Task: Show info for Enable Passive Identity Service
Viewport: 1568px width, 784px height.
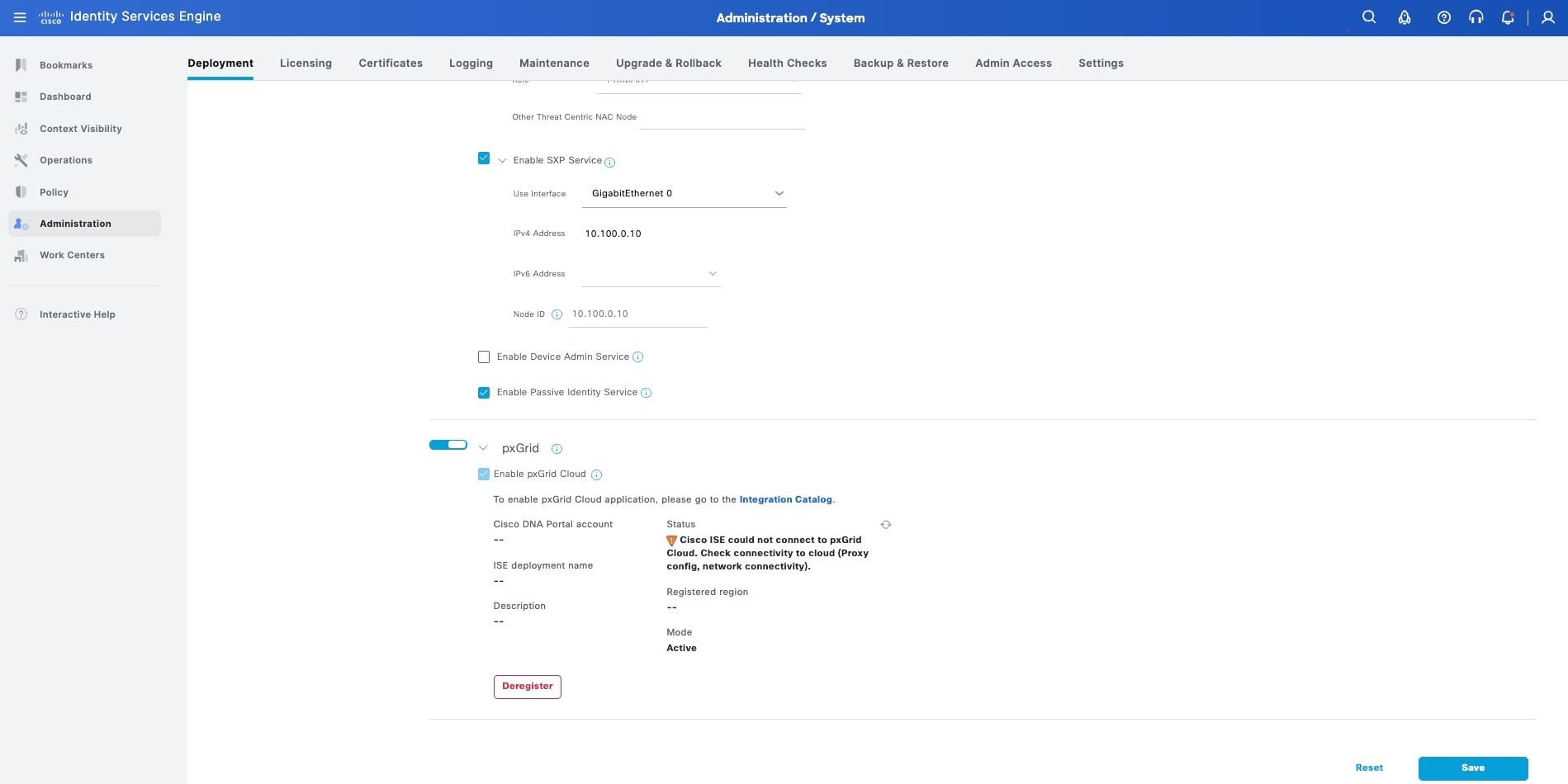Action: [646, 393]
